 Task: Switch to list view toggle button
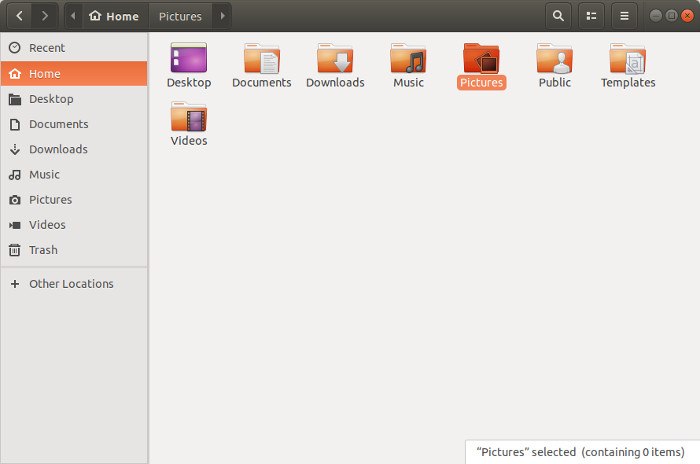pyautogui.click(x=592, y=16)
